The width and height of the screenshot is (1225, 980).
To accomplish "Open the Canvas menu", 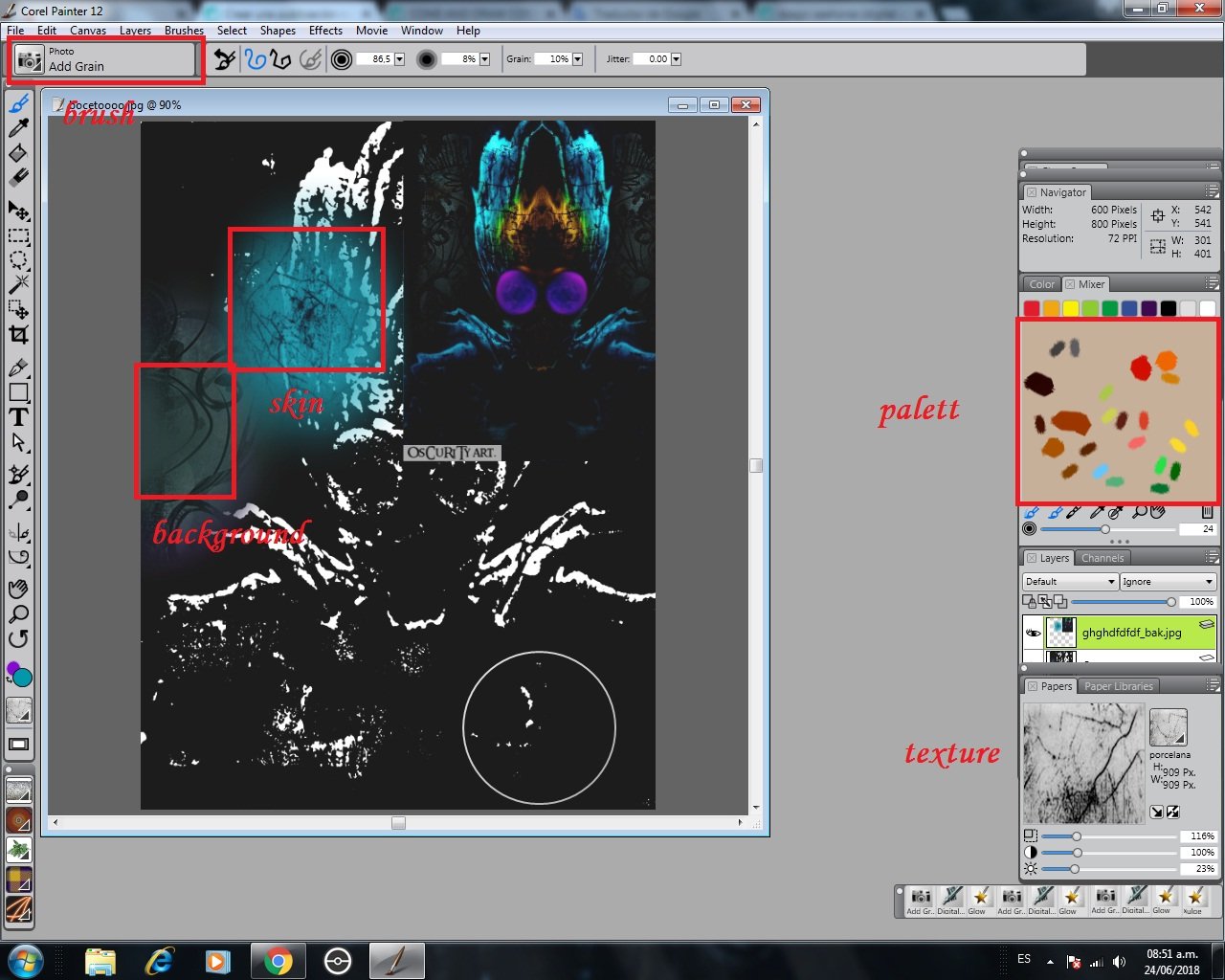I will pyautogui.click(x=88, y=31).
